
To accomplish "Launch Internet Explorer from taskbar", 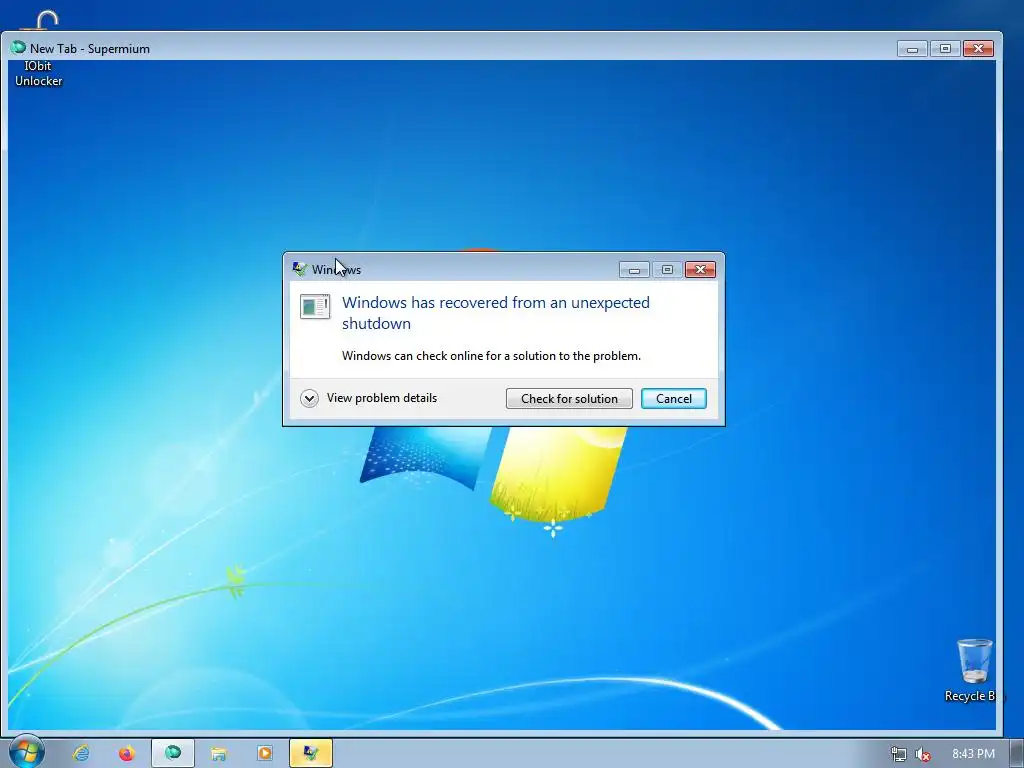I will 81,753.
